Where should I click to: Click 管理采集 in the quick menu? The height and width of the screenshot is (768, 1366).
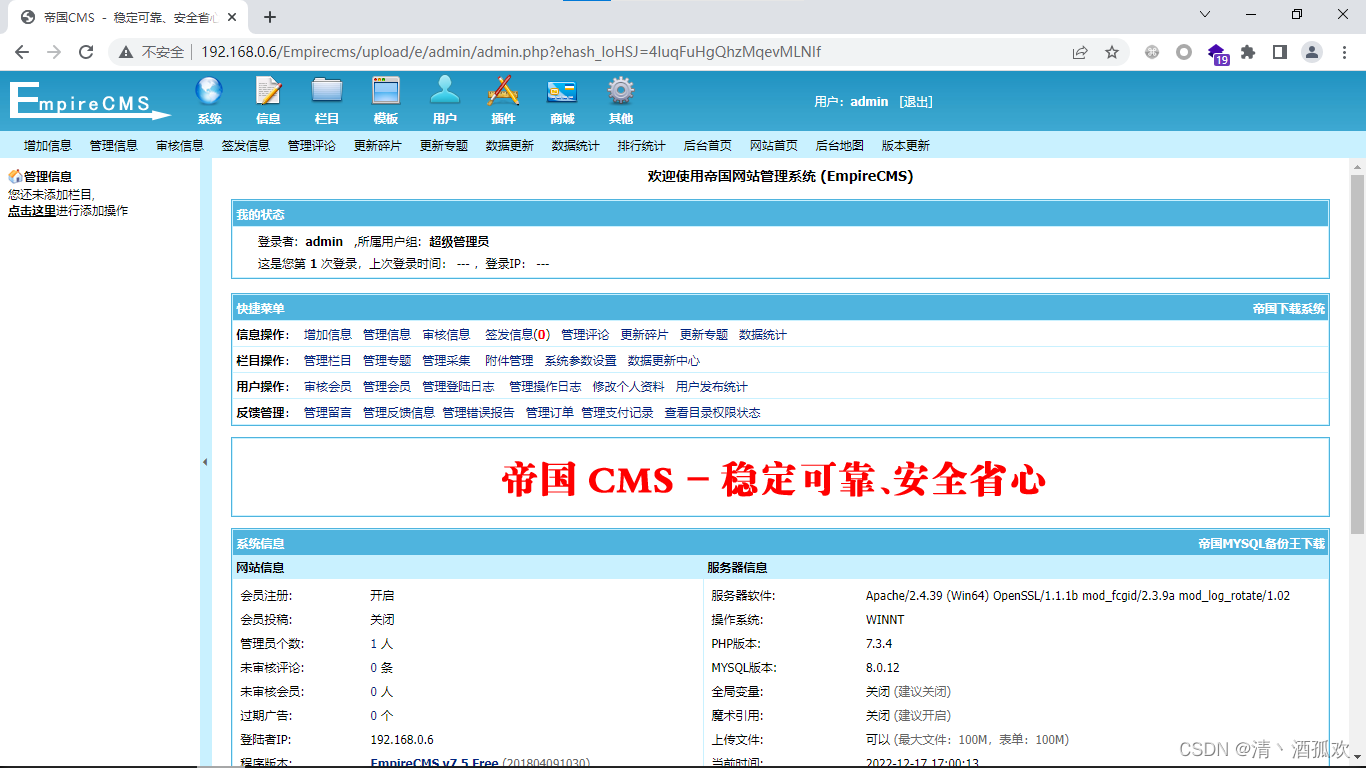tap(446, 361)
